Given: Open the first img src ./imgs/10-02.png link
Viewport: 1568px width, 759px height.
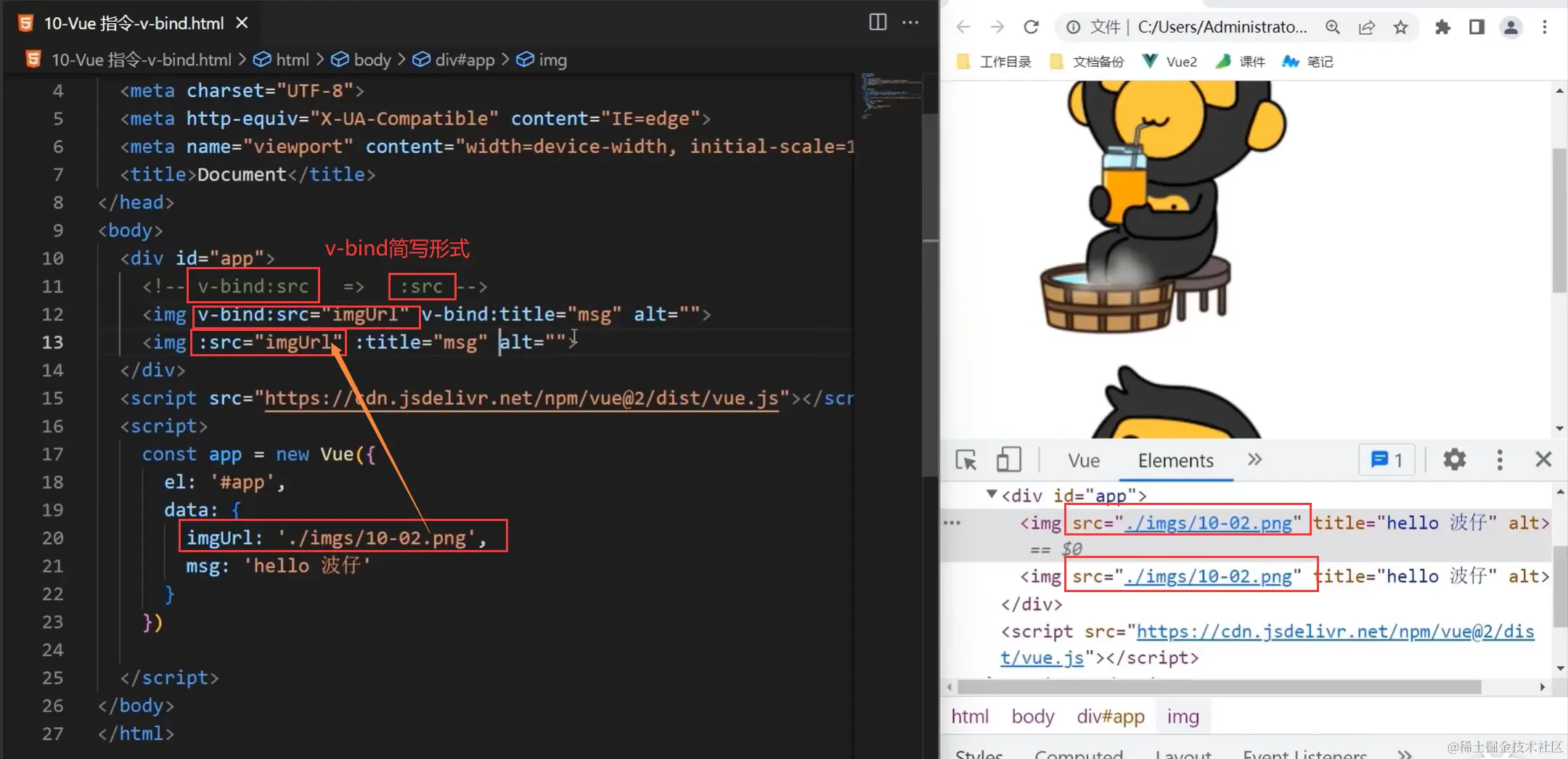Looking at the screenshot, I should 1208,523.
